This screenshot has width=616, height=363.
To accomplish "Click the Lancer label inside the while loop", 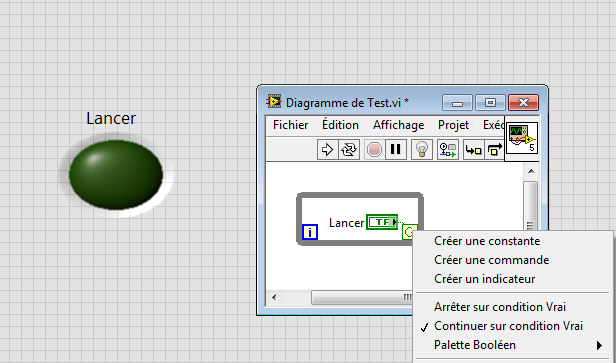I will tap(346, 223).
